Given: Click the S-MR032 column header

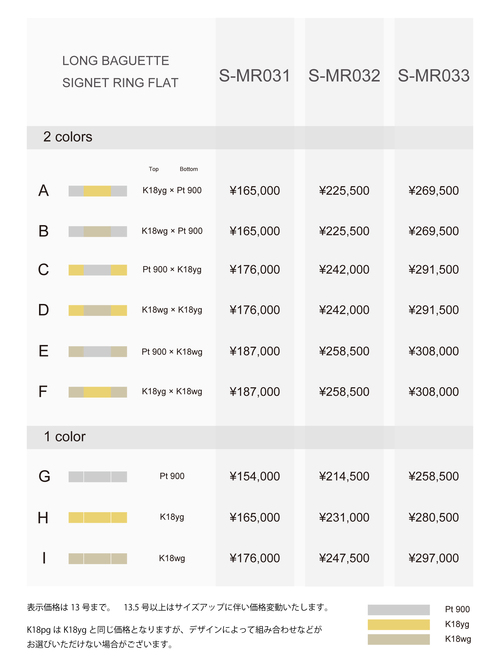Looking at the screenshot, I should pos(344,76).
